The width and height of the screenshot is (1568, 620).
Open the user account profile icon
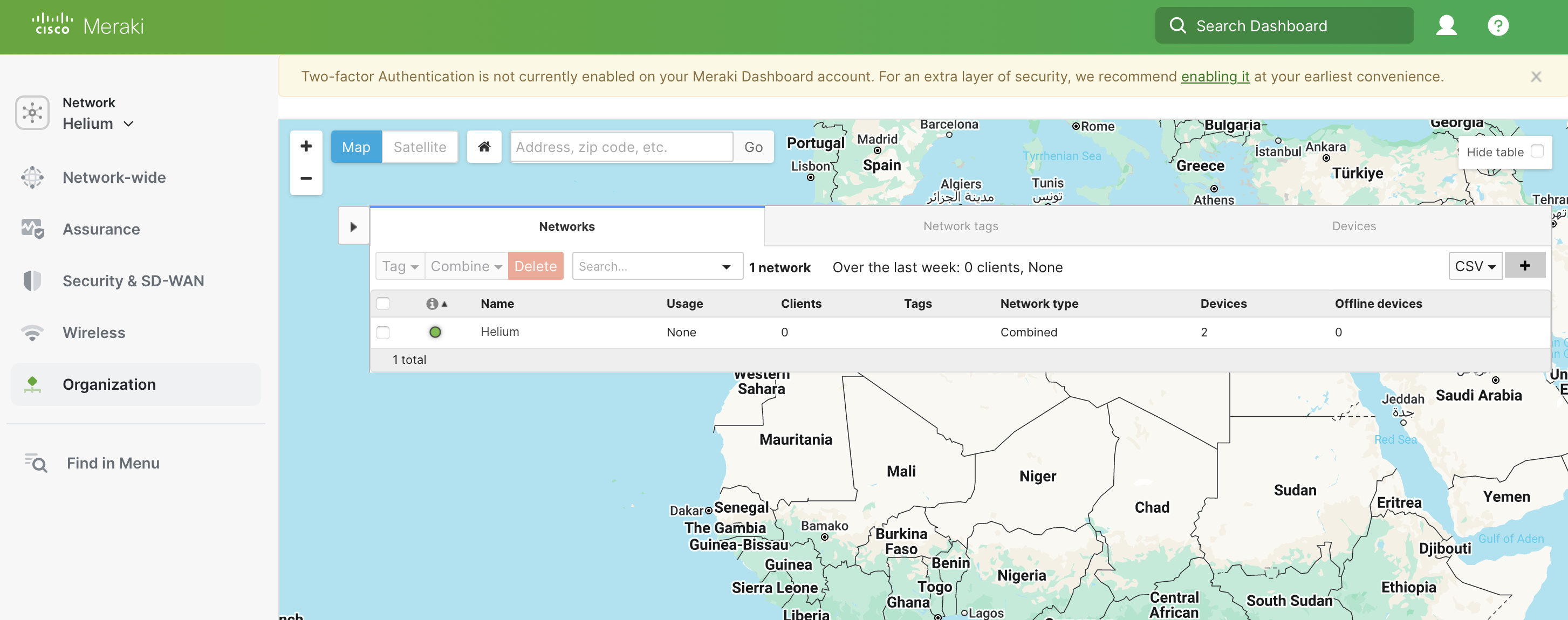point(1446,25)
